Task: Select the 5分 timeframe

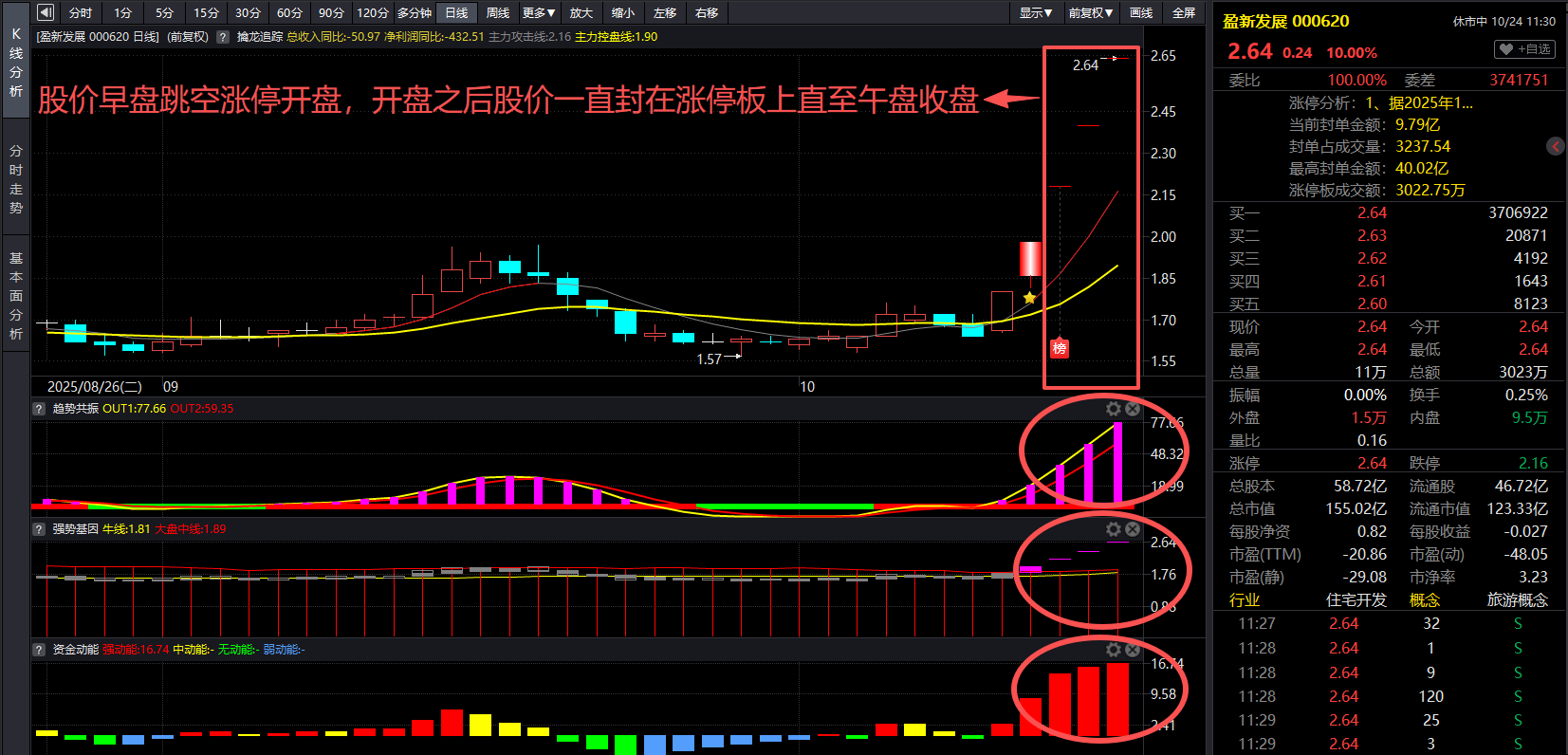Action: (x=165, y=12)
